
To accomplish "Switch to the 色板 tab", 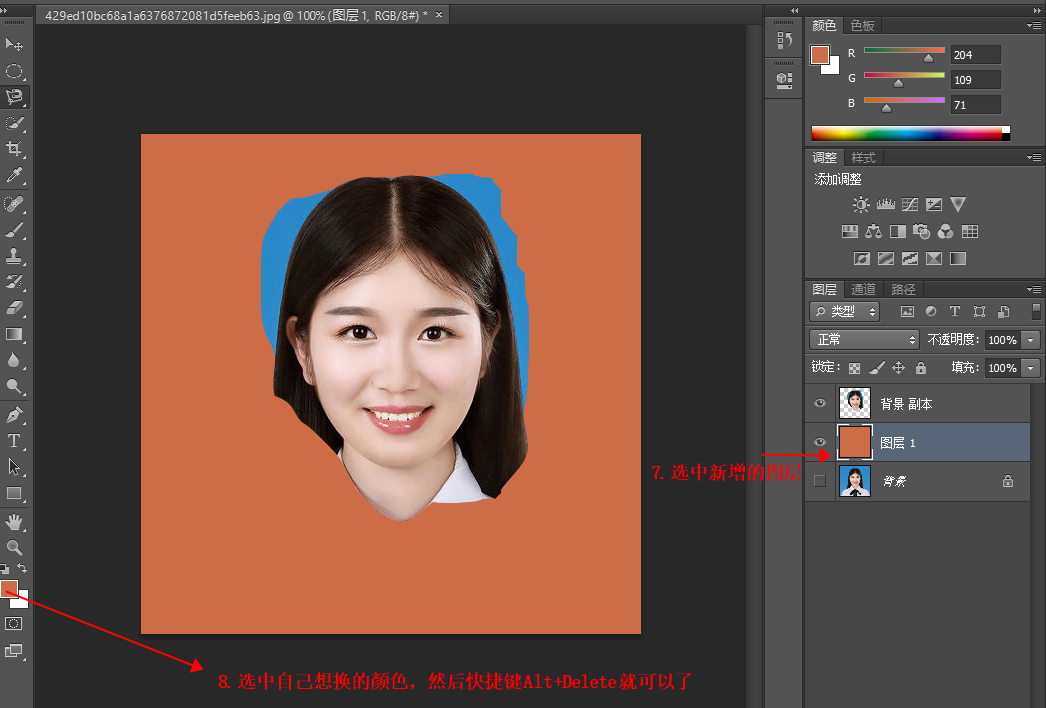I will pyautogui.click(x=863, y=25).
